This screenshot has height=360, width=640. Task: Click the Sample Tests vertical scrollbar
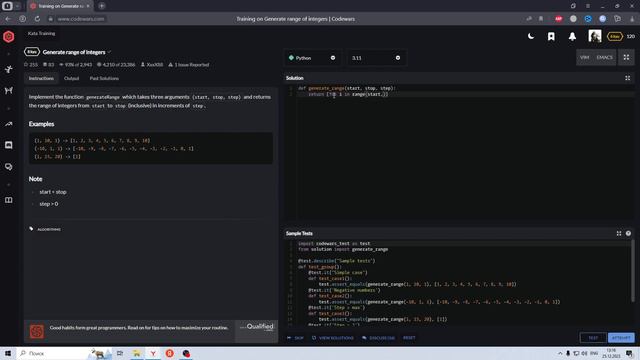pyautogui.click(x=633, y=270)
